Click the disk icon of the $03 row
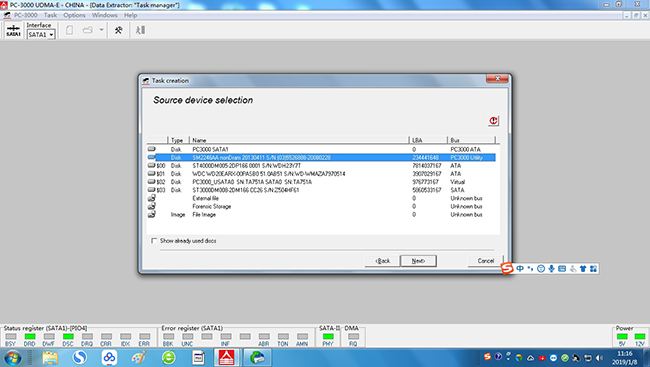The image size is (650, 367). [x=152, y=190]
